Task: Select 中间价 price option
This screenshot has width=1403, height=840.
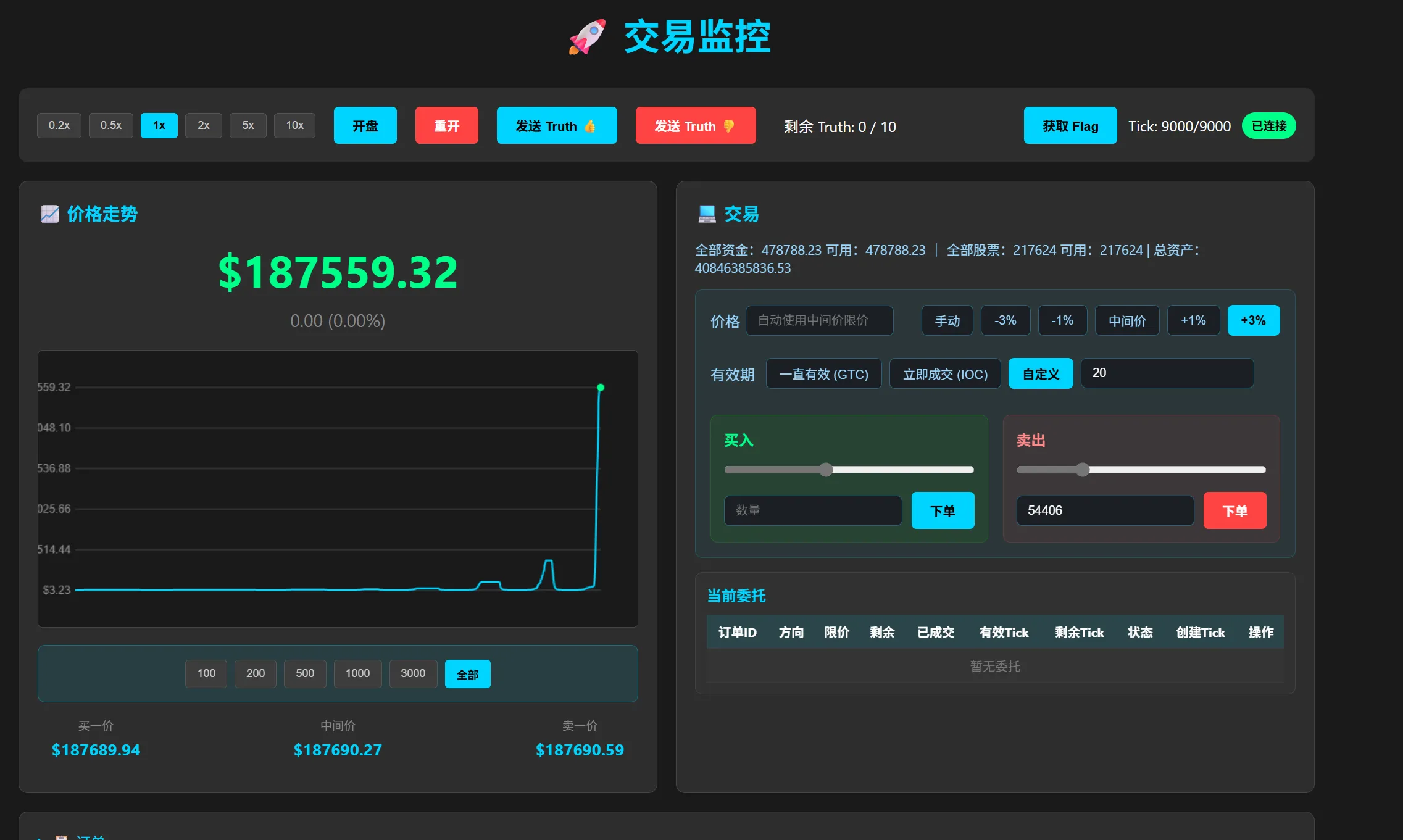Action: [1126, 321]
